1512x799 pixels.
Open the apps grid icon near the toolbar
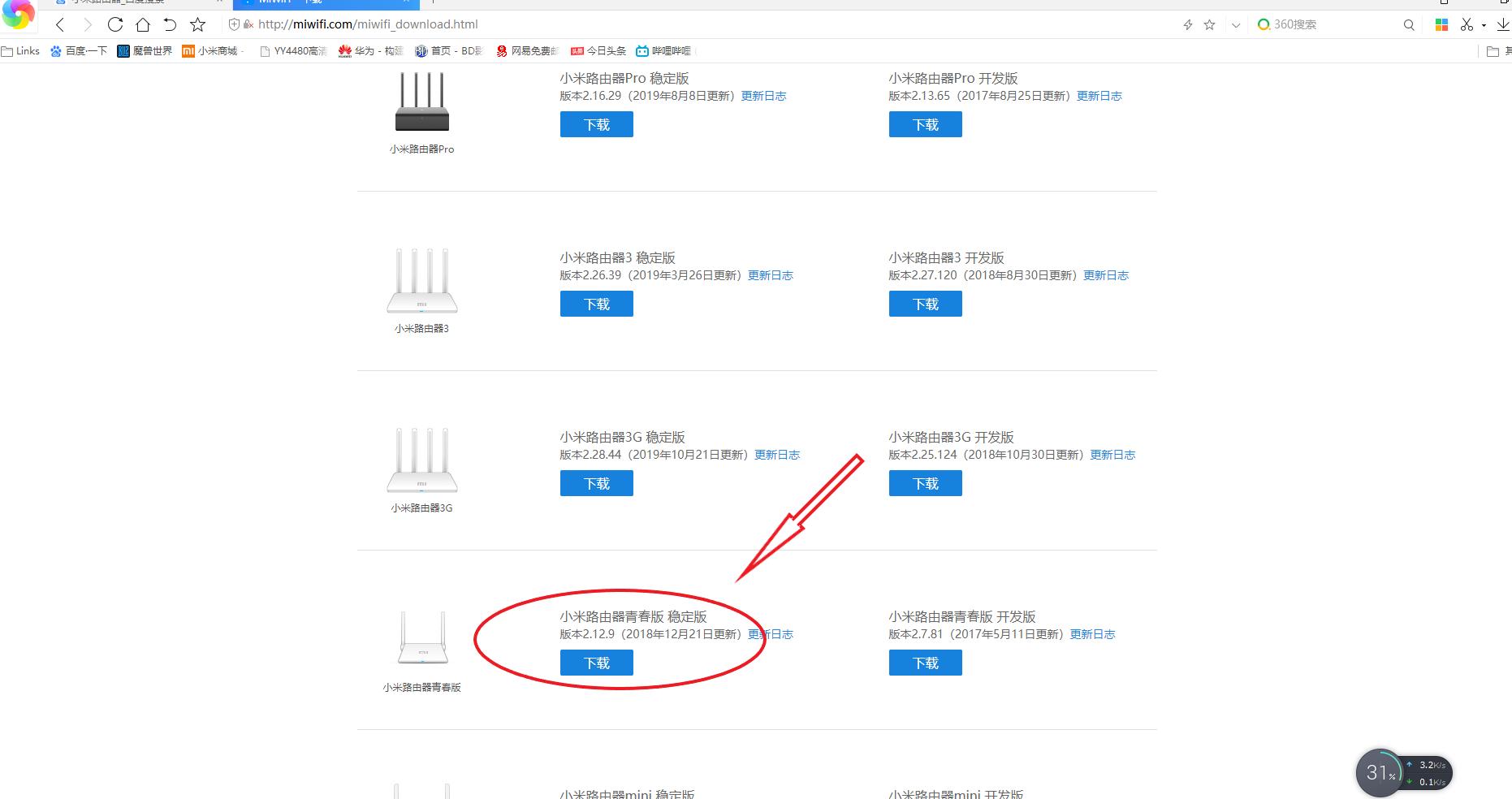pos(1441,24)
